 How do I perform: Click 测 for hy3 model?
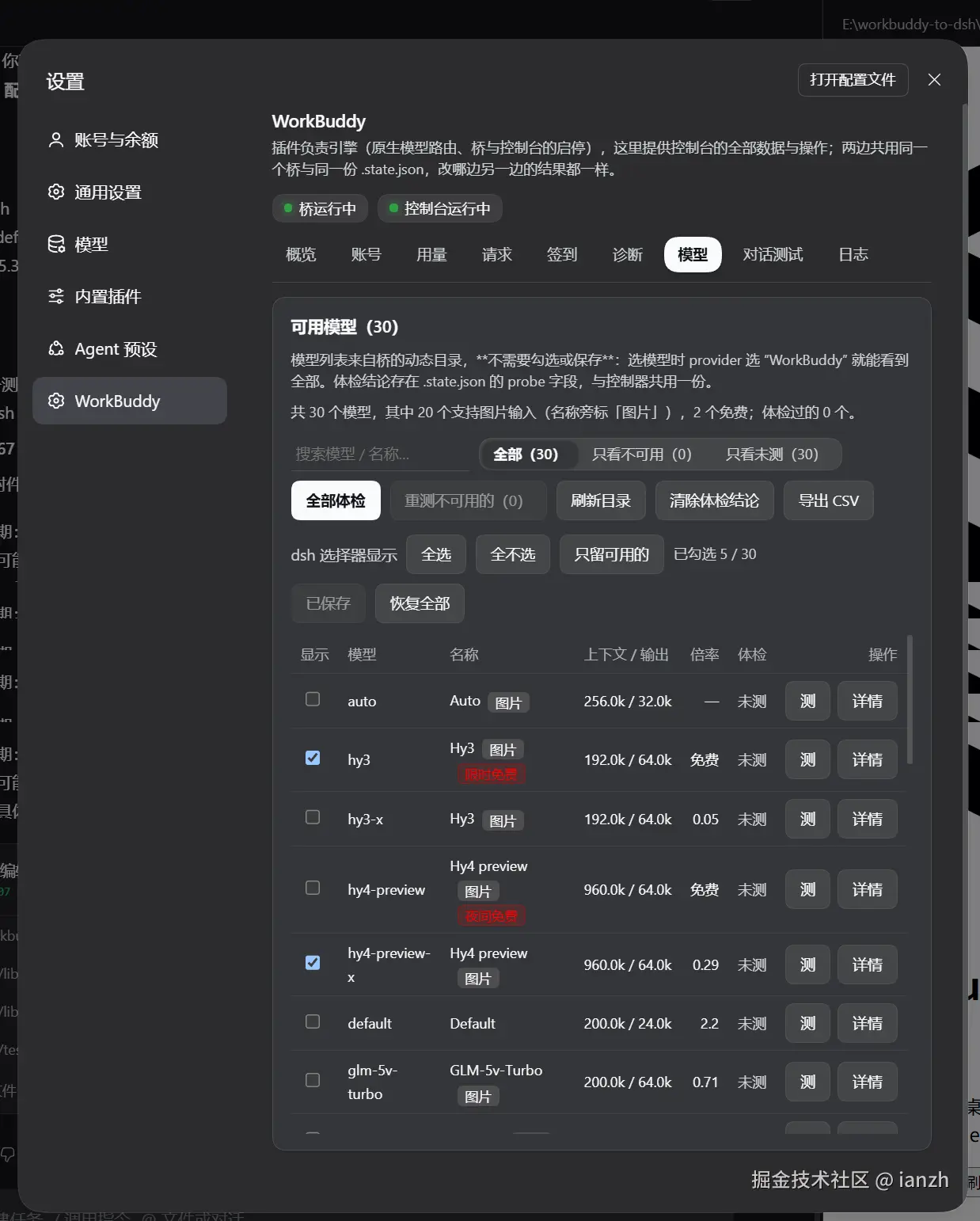click(x=807, y=759)
